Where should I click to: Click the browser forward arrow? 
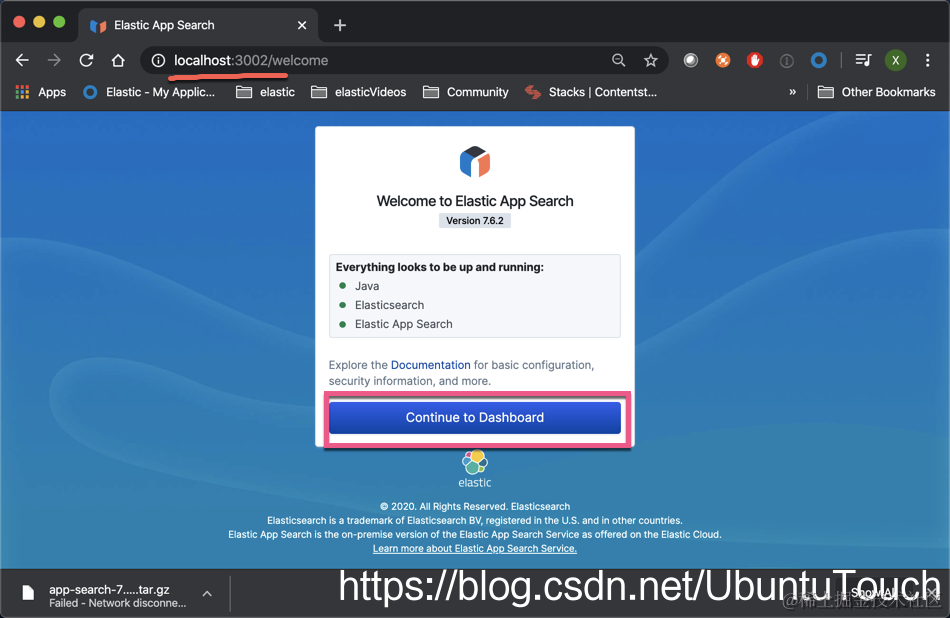coord(55,60)
